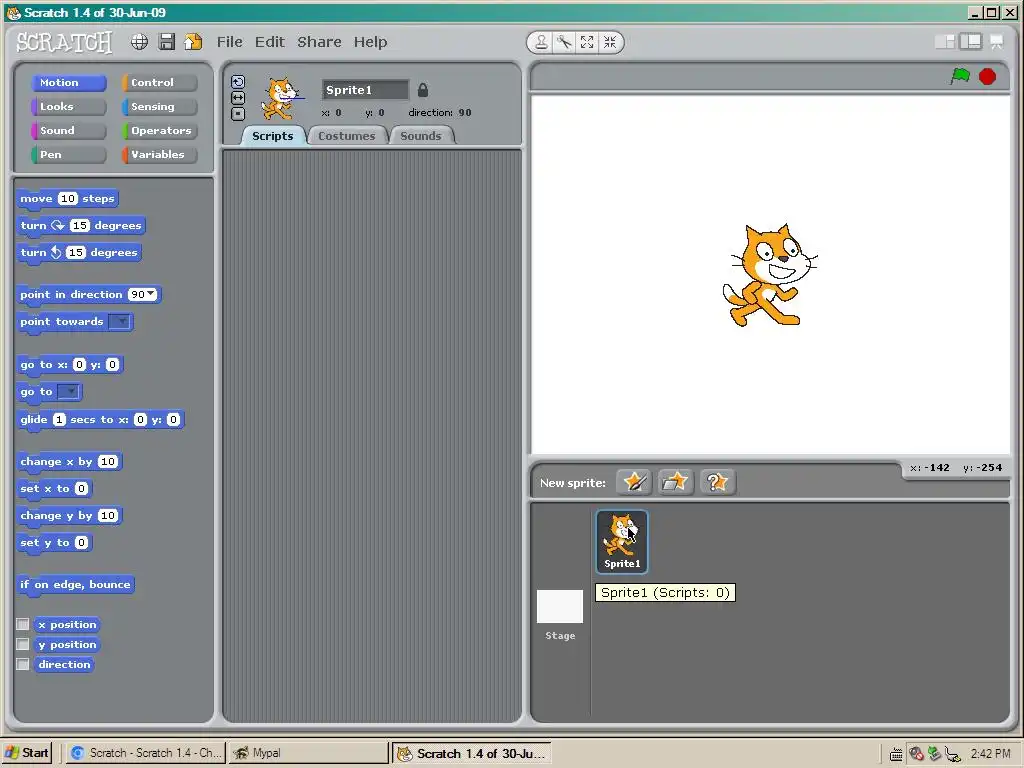Select the Sensing block category
Image resolution: width=1024 pixels, height=768 pixels.
[x=159, y=106]
